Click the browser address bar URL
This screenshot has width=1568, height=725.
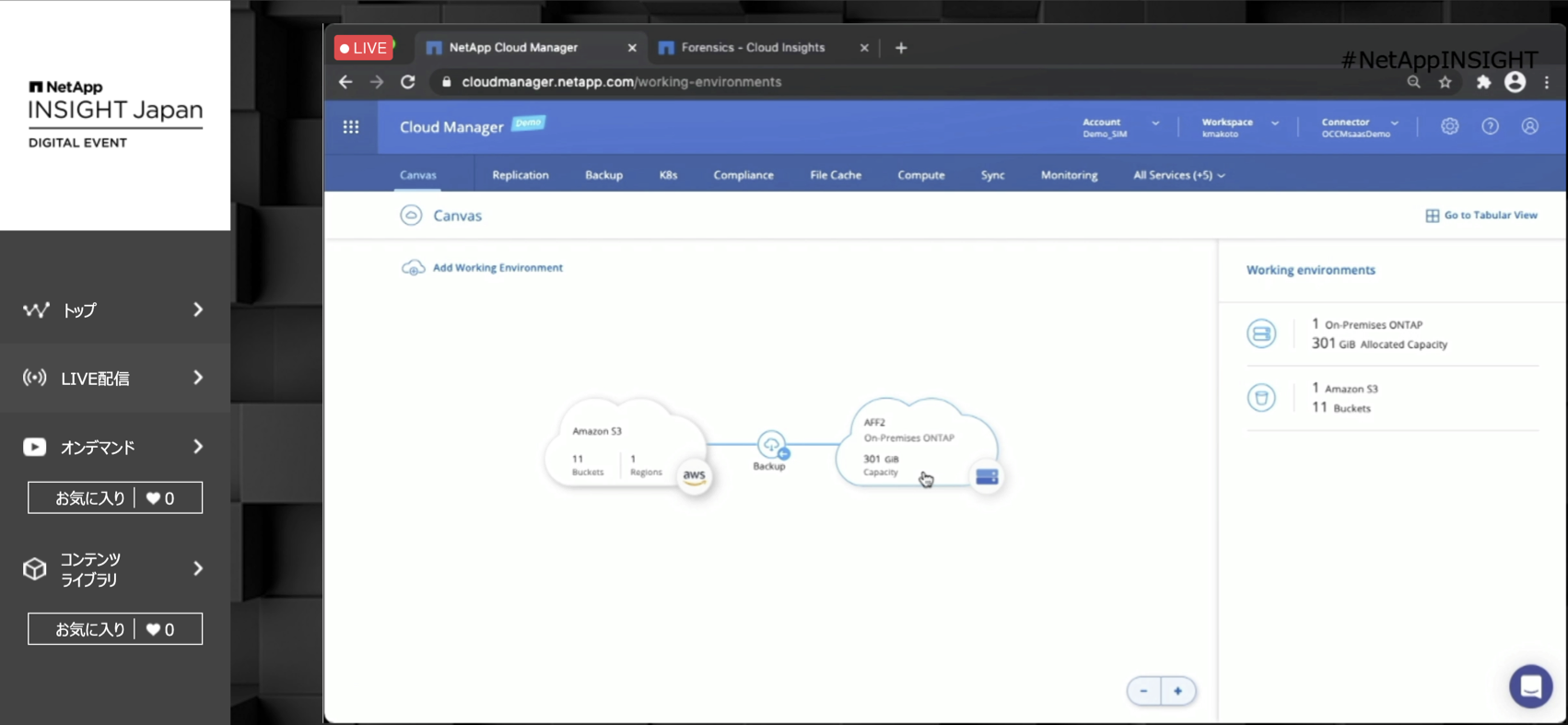point(622,82)
